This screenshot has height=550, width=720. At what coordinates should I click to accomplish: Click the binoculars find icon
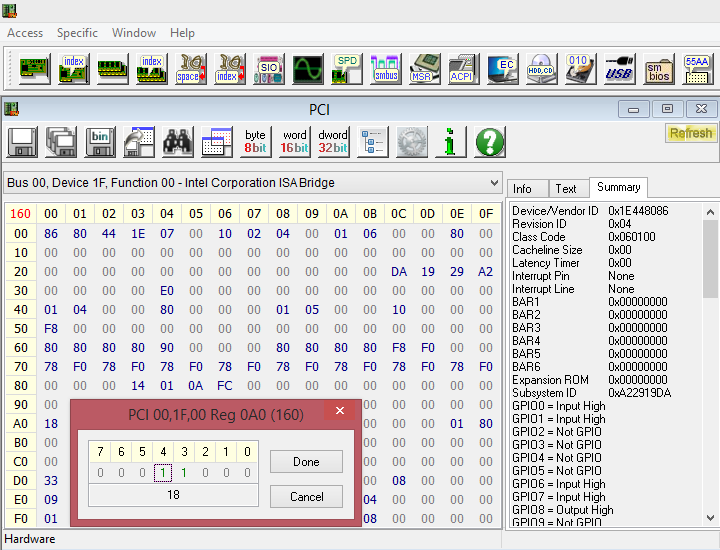(178, 142)
